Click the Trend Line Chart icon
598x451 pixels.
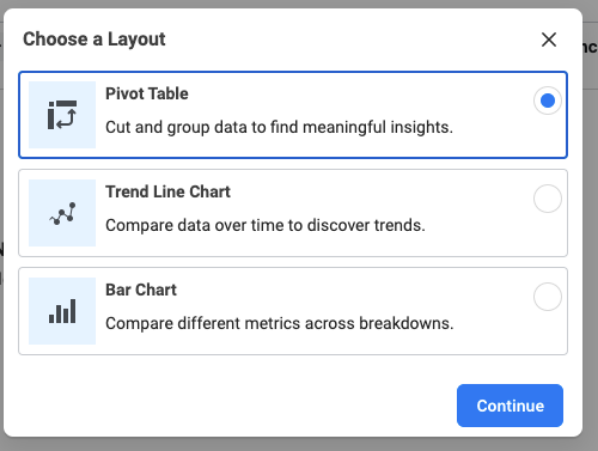point(62,213)
